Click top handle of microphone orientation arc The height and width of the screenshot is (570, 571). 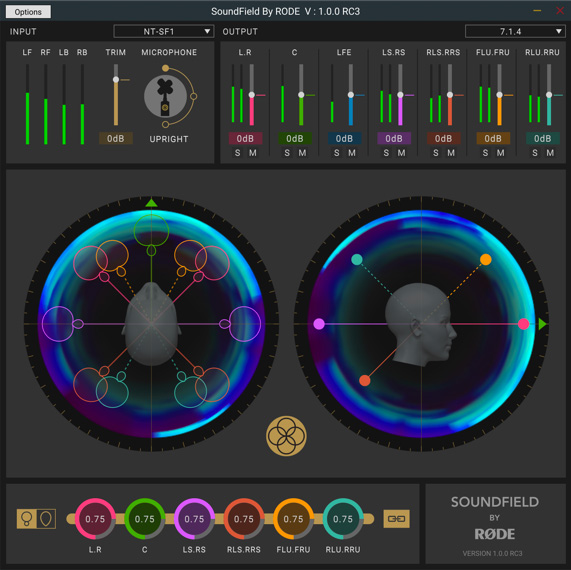165,68
